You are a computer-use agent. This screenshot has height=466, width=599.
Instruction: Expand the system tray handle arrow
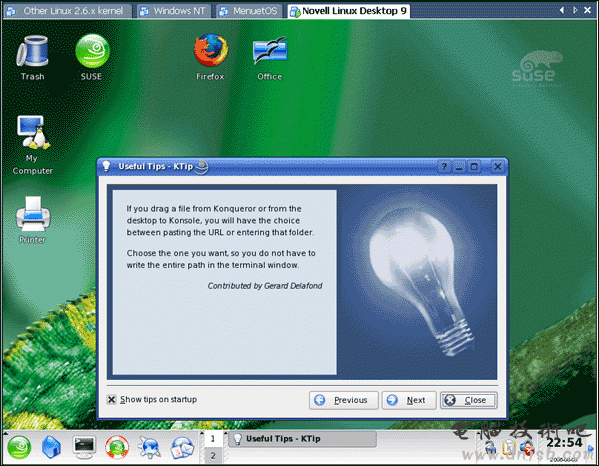(478, 434)
